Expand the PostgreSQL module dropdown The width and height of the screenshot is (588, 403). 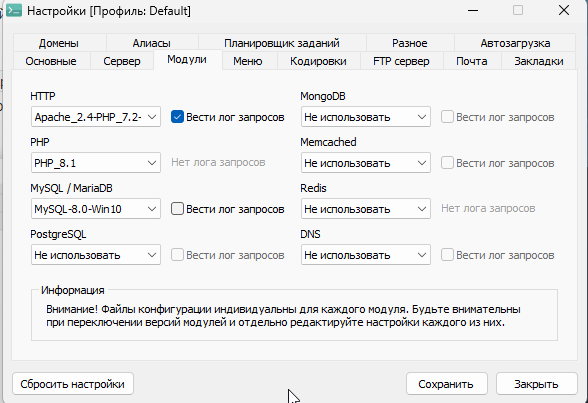96,255
